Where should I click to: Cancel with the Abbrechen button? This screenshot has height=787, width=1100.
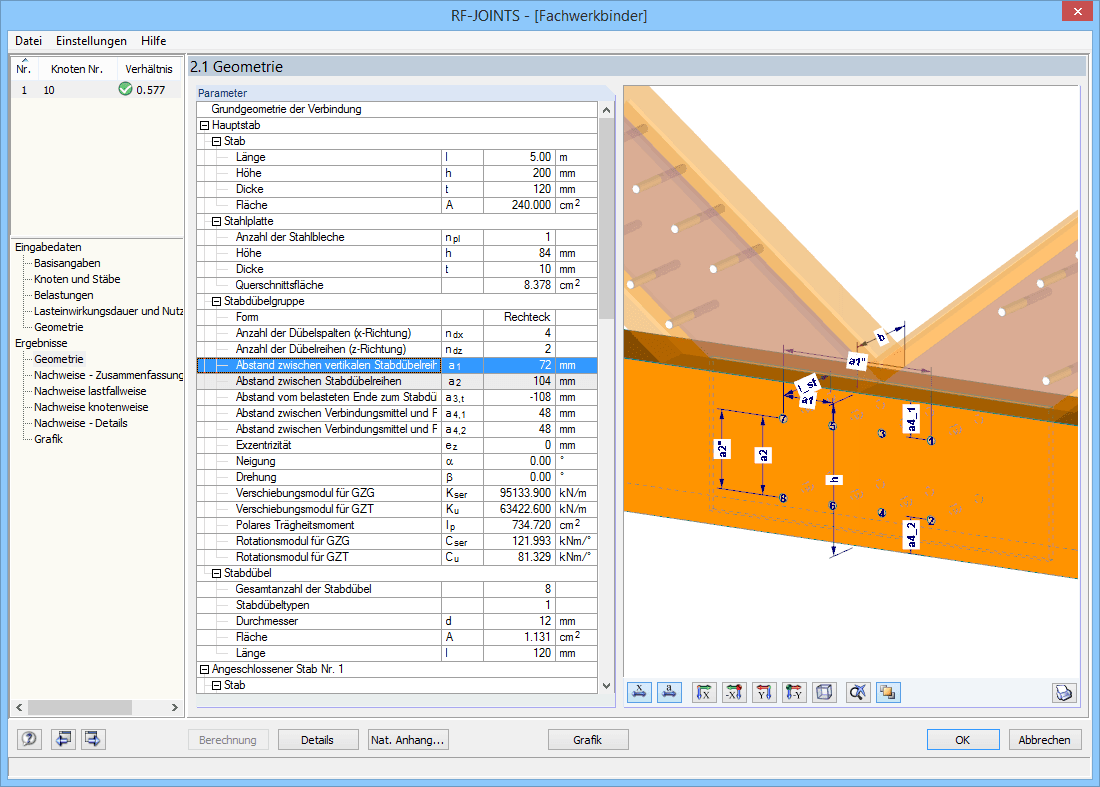tap(1045, 740)
